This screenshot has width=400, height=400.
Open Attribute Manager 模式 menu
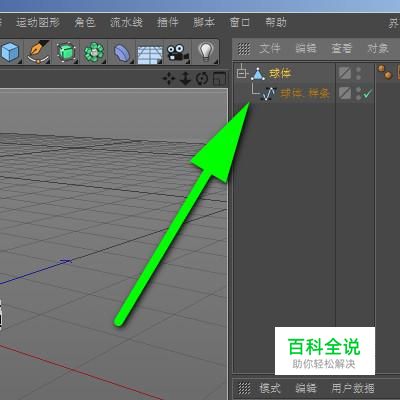(270, 388)
